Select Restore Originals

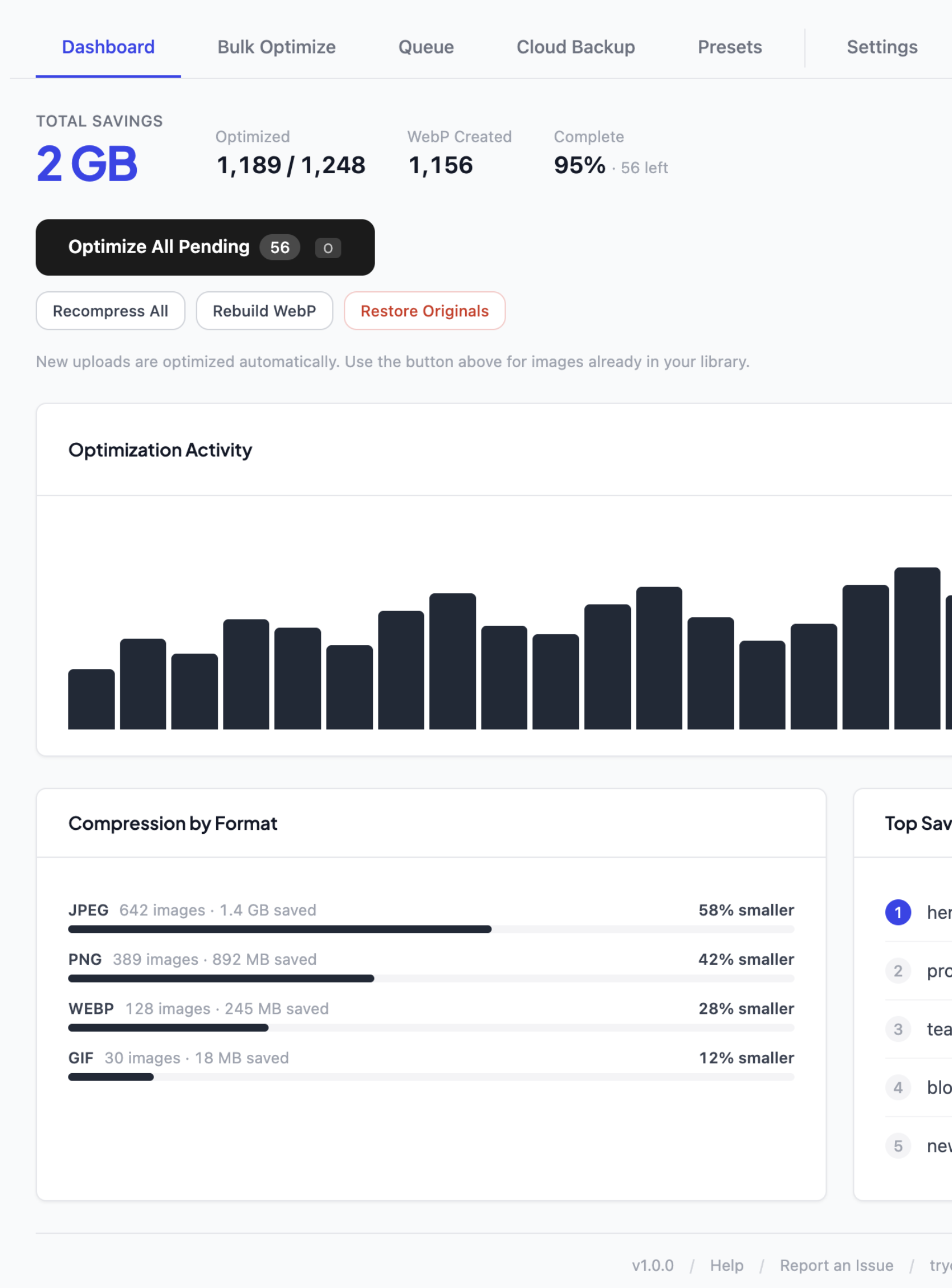425,311
